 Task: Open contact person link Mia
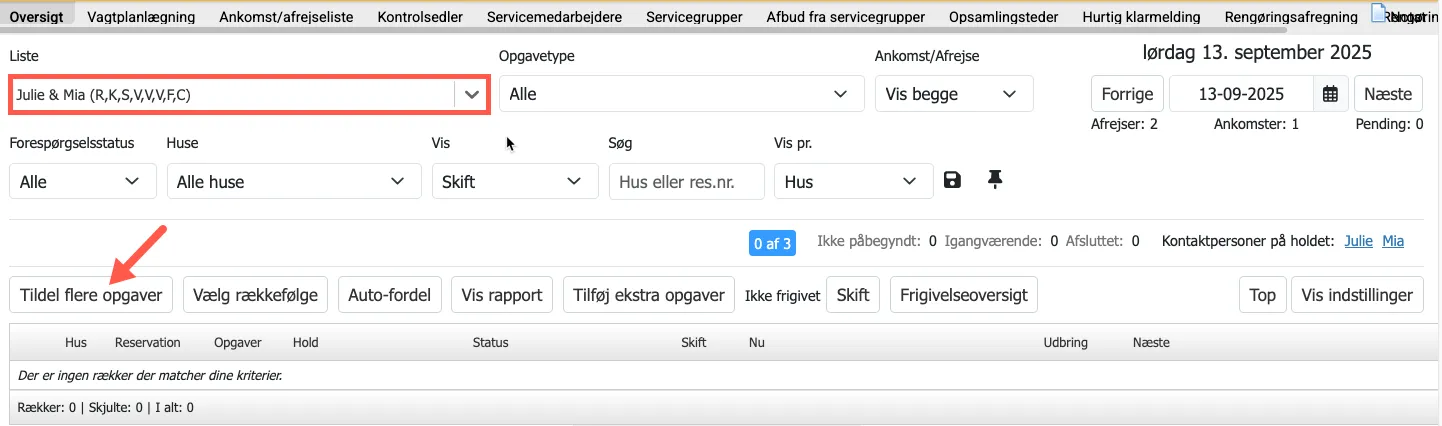1393,241
